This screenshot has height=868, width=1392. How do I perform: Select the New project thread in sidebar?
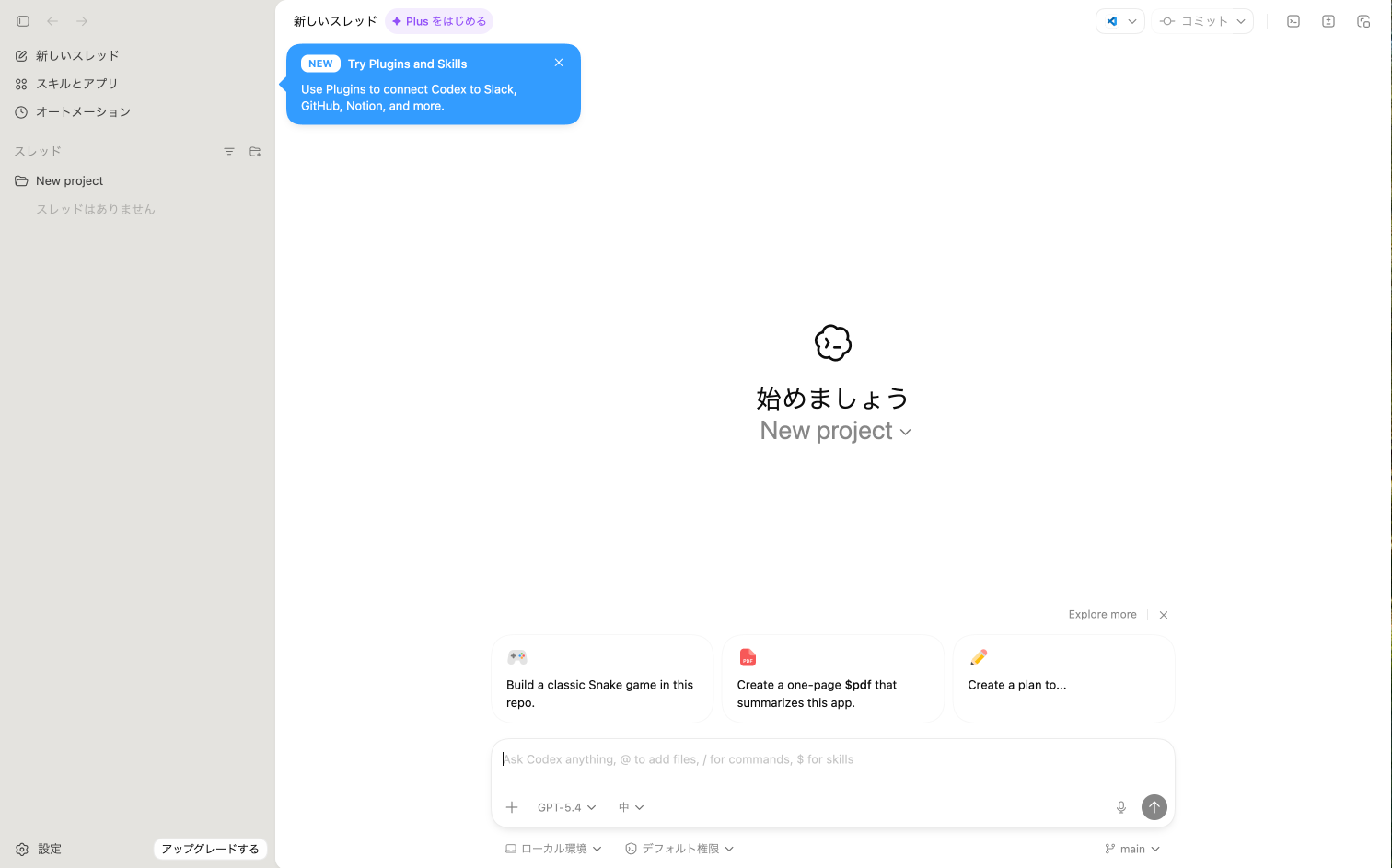click(68, 180)
